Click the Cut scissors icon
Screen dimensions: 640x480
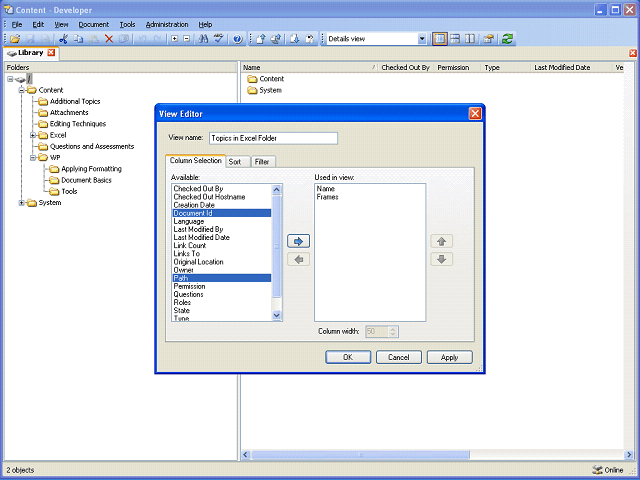coord(63,39)
